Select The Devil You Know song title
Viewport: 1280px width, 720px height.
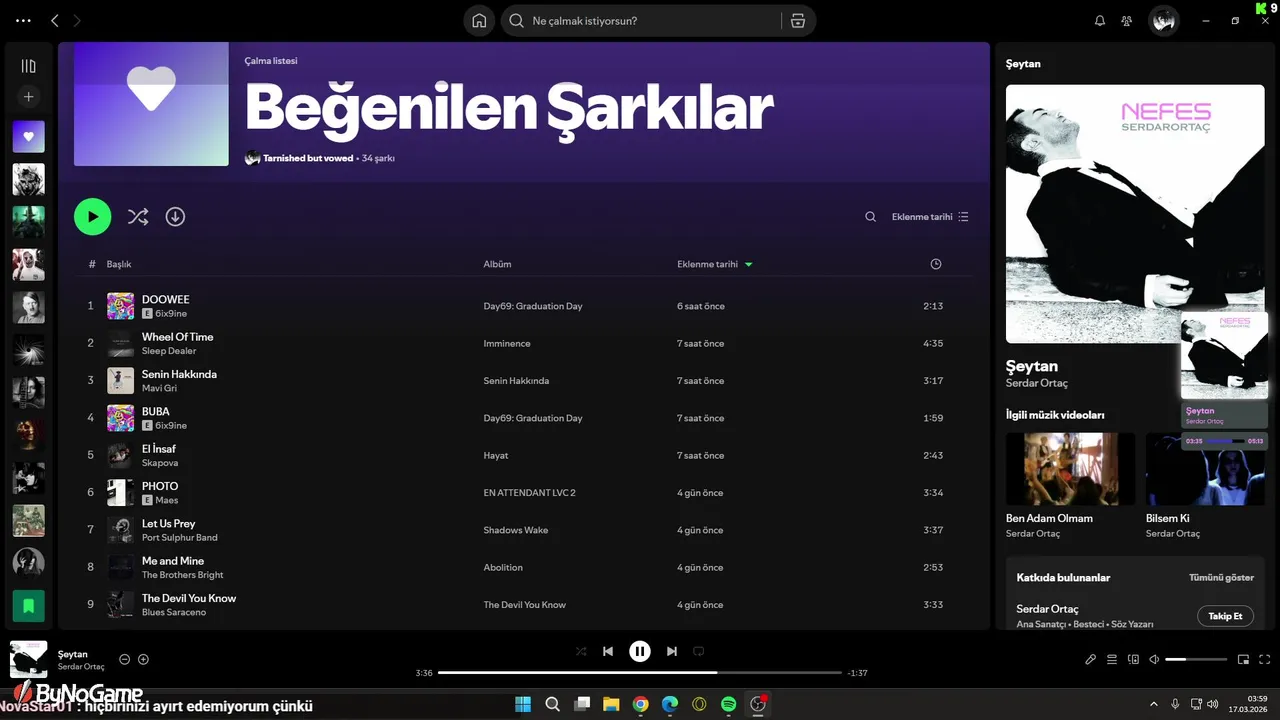189,598
